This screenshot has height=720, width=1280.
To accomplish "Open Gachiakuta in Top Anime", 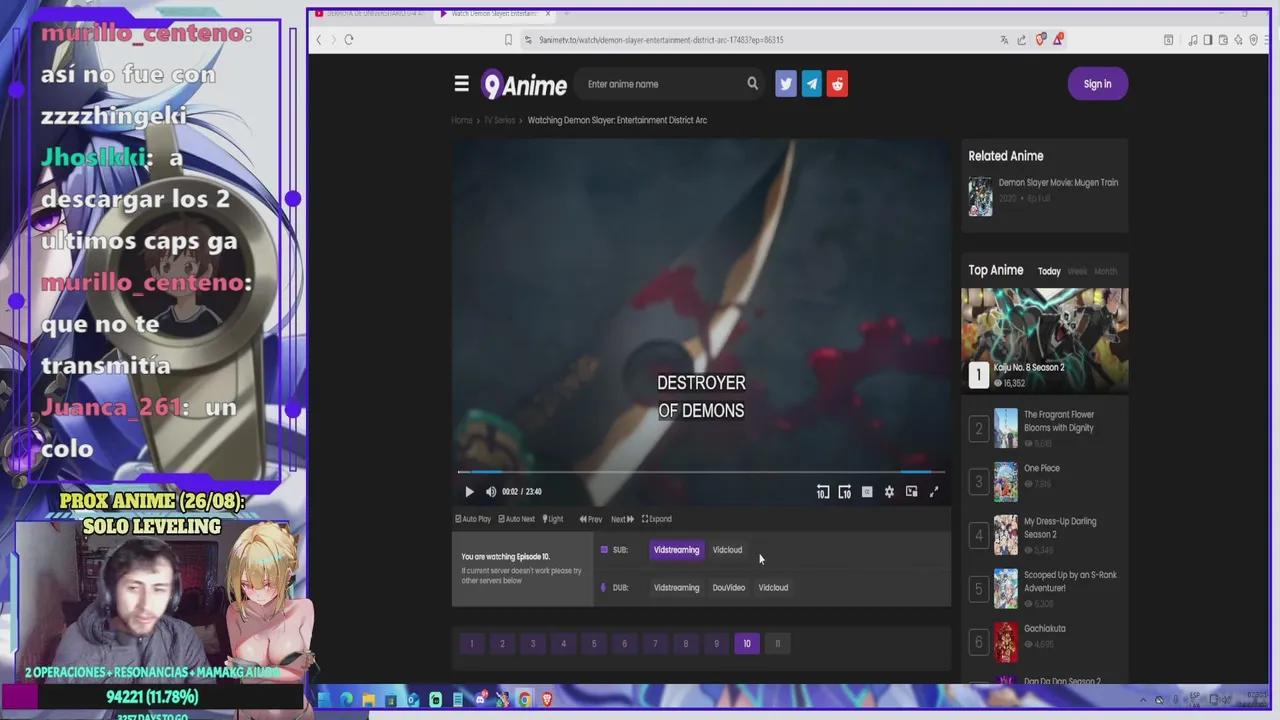I will coord(1044,629).
